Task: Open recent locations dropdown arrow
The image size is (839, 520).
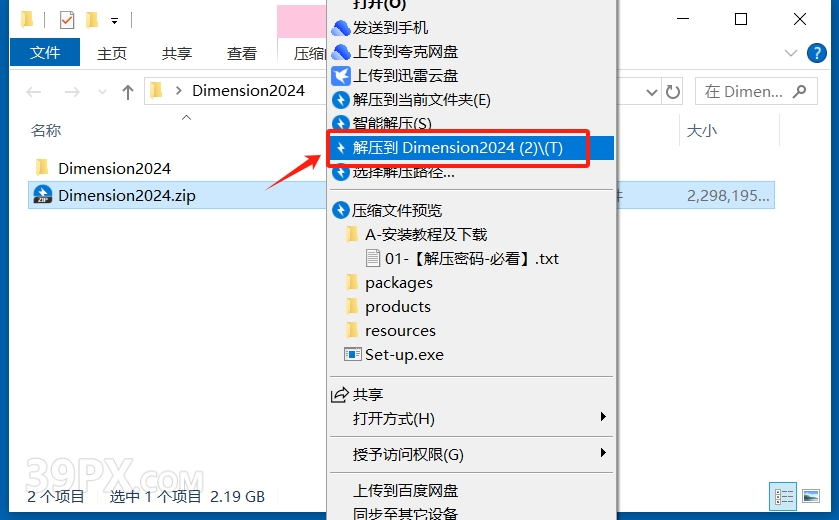Action: point(102,92)
